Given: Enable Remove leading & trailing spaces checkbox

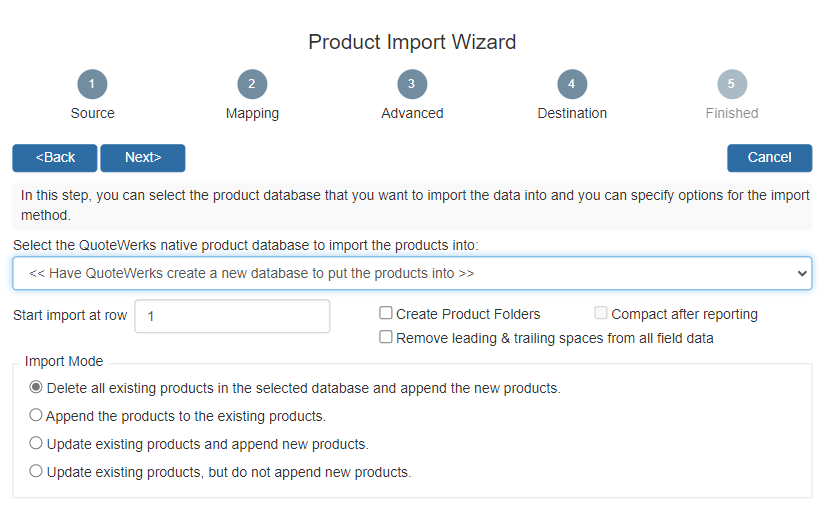Looking at the screenshot, I should point(386,338).
